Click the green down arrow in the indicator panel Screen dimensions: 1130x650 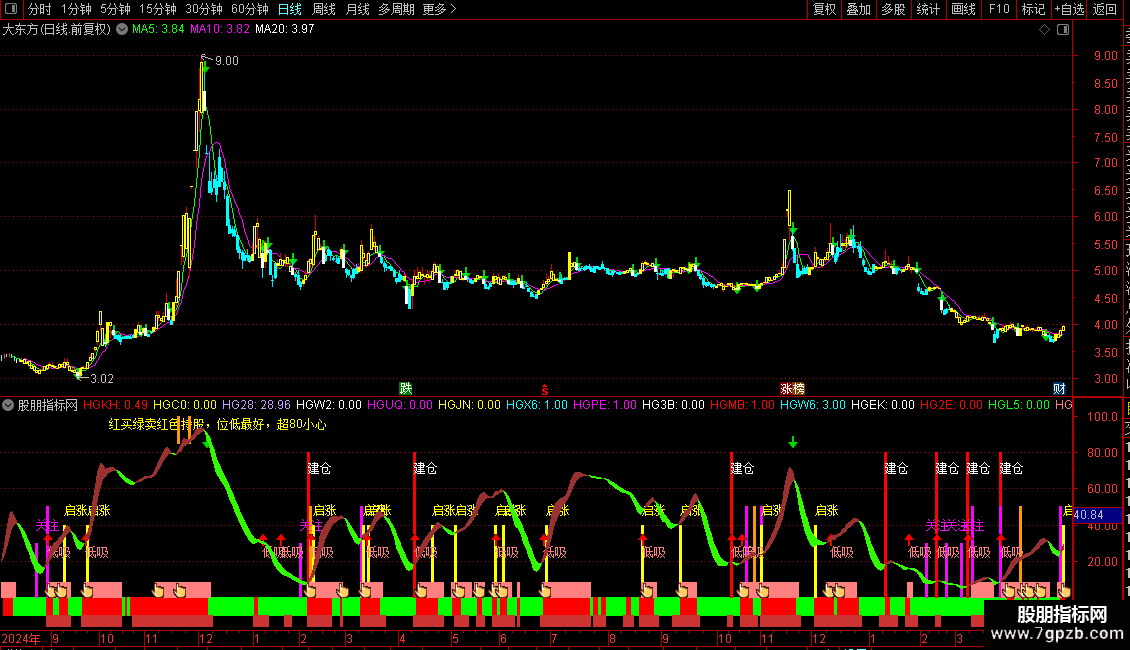(x=793, y=442)
